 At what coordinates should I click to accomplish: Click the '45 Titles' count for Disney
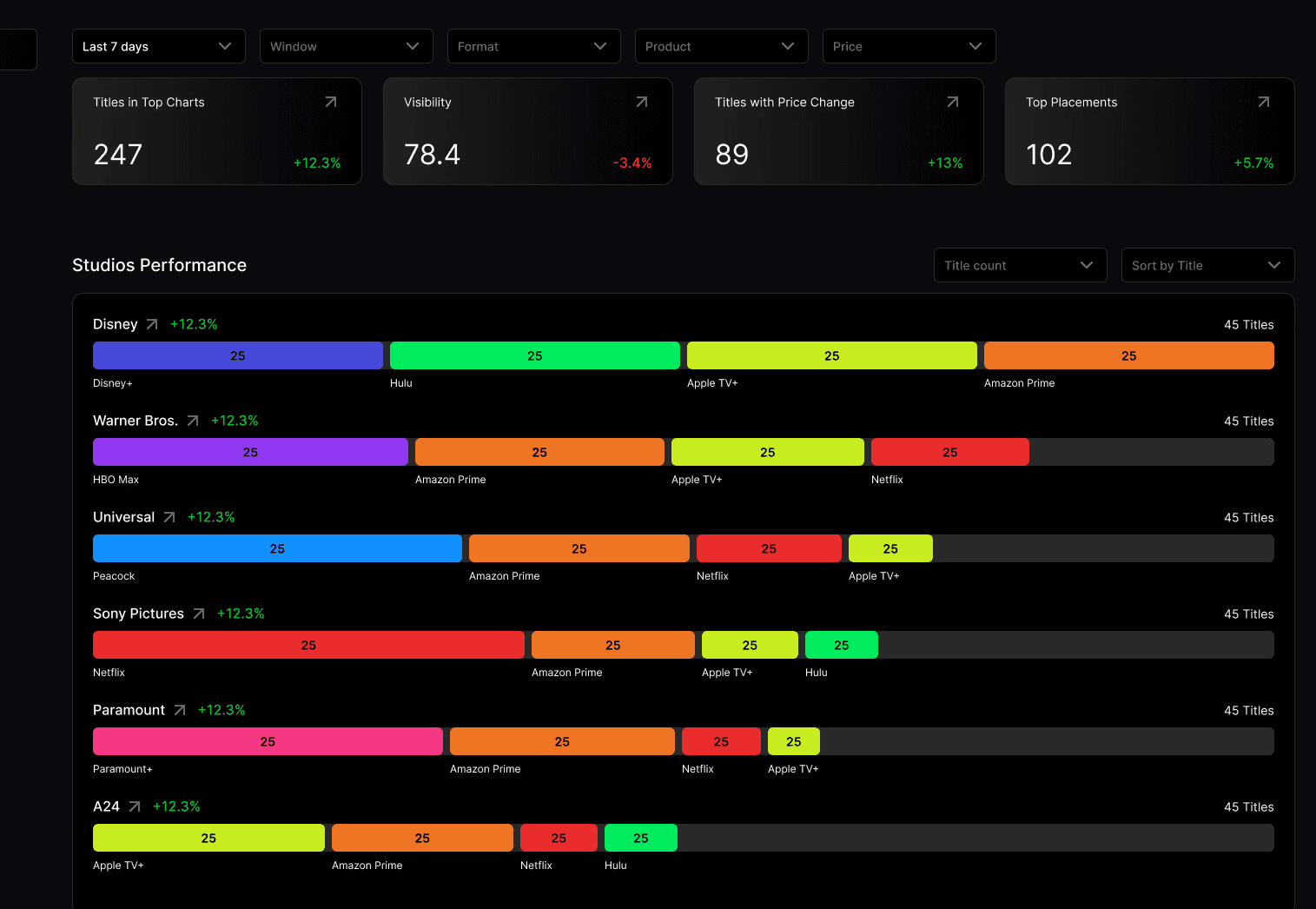click(x=1249, y=324)
